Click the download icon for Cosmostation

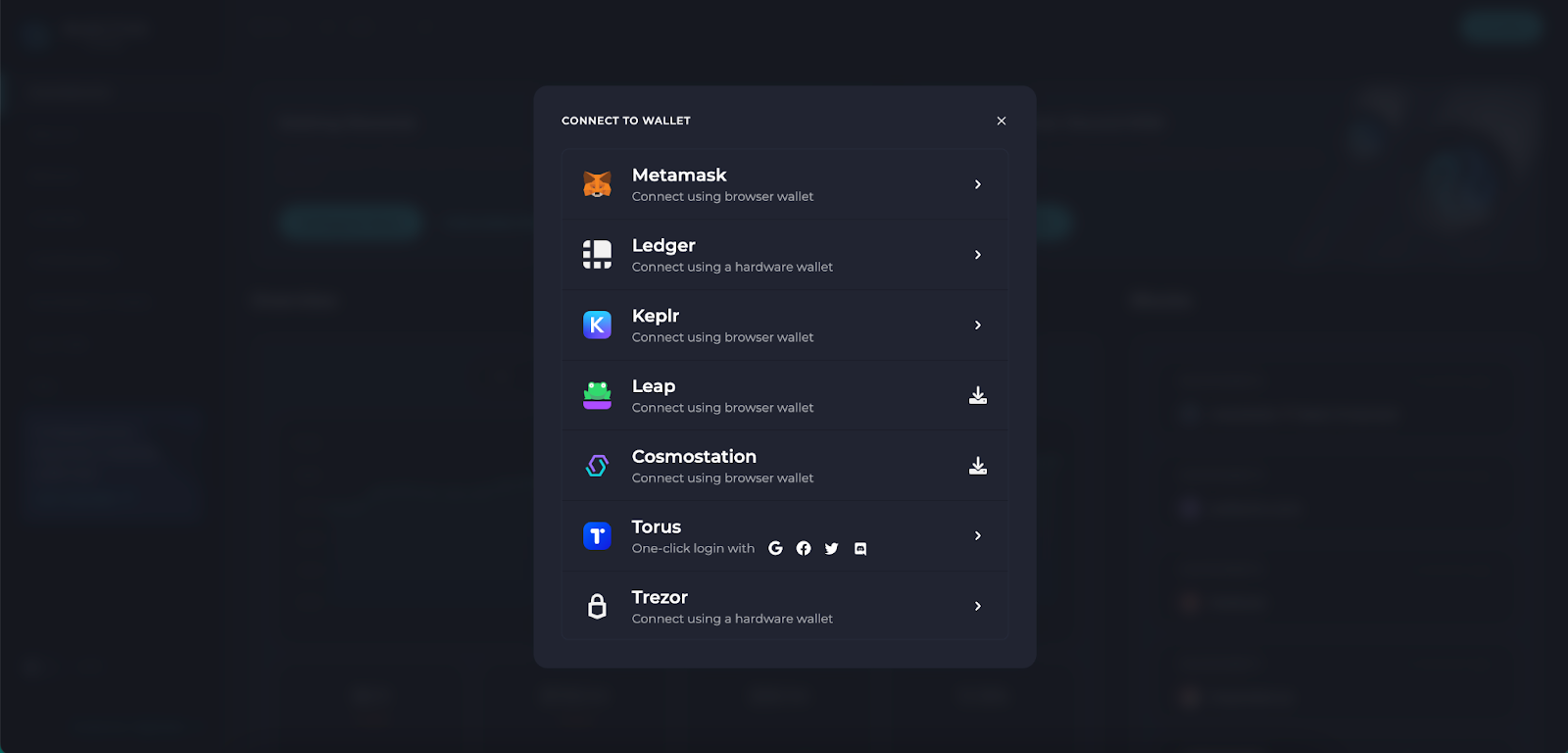tap(978, 466)
